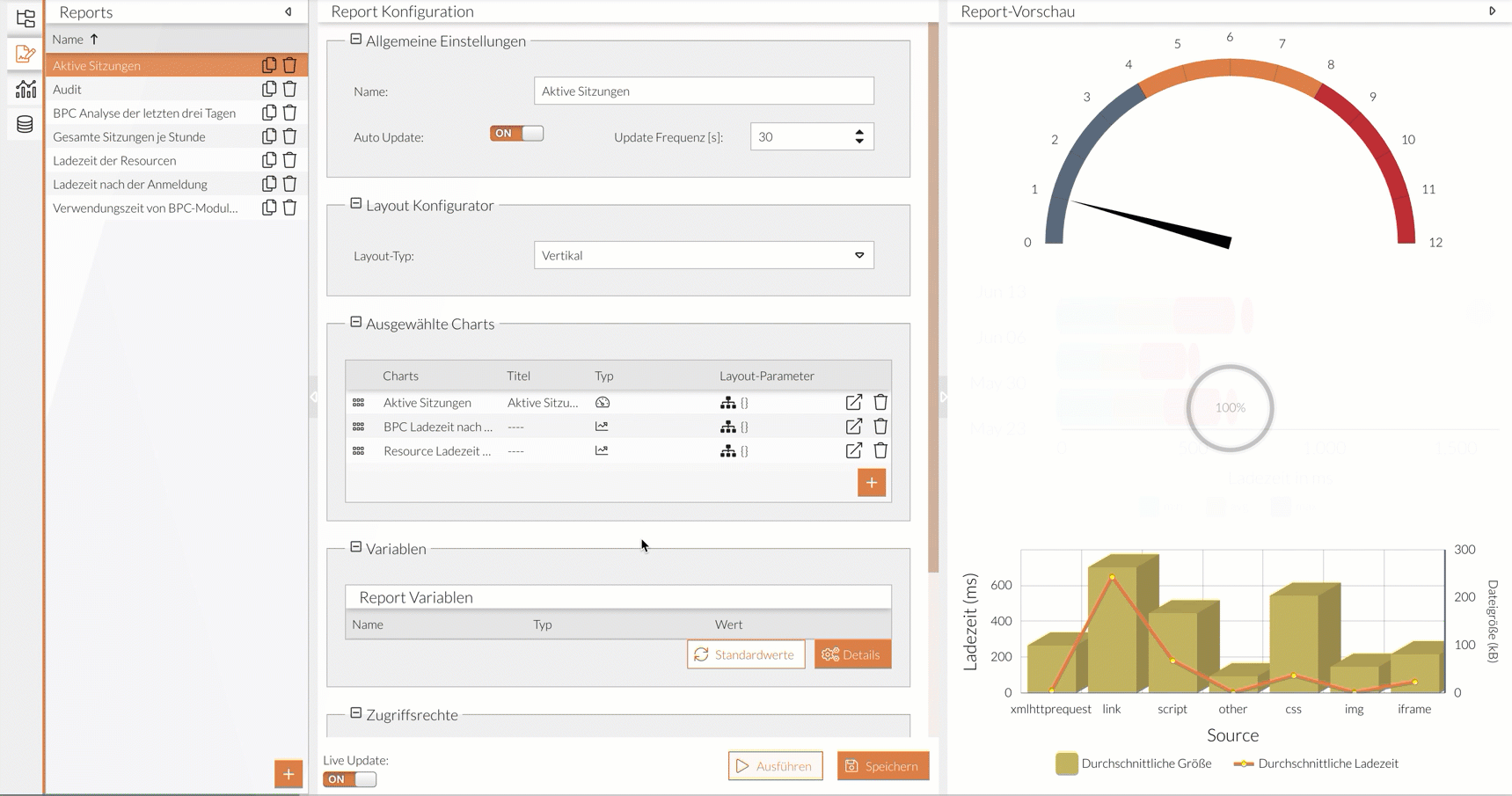Click the Speichern button
This screenshot has height=796, width=1512.
pyautogui.click(x=882, y=766)
